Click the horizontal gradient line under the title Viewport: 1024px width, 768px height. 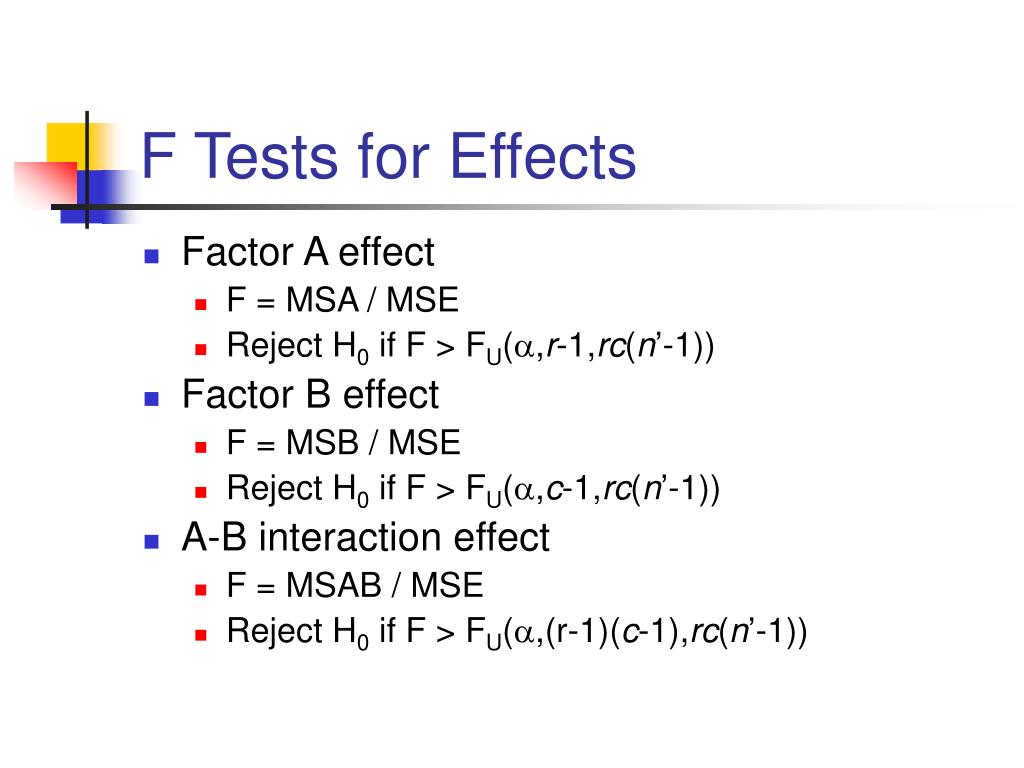point(522,207)
